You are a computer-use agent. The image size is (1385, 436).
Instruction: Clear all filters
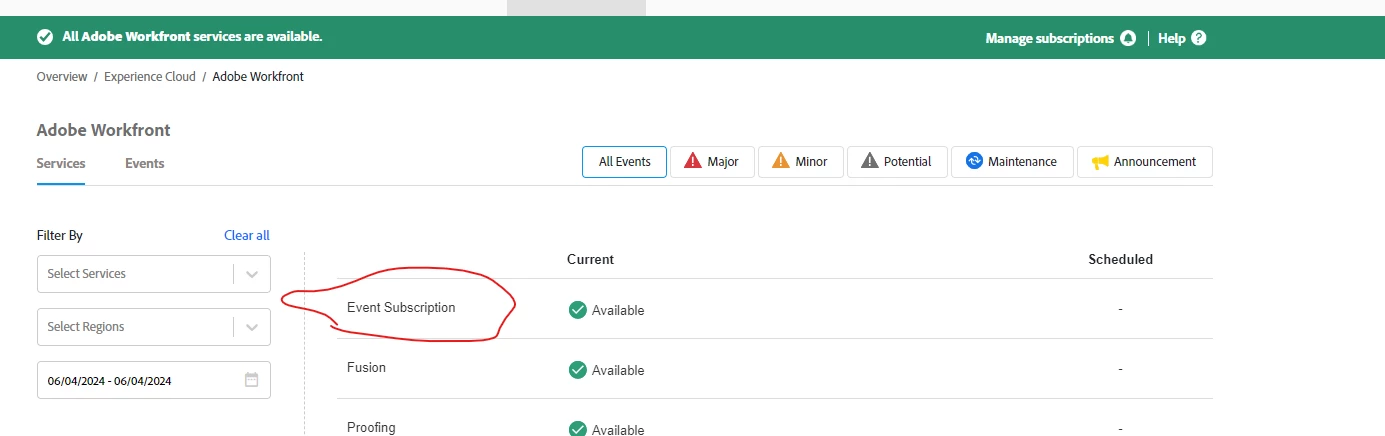coord(247,236)
